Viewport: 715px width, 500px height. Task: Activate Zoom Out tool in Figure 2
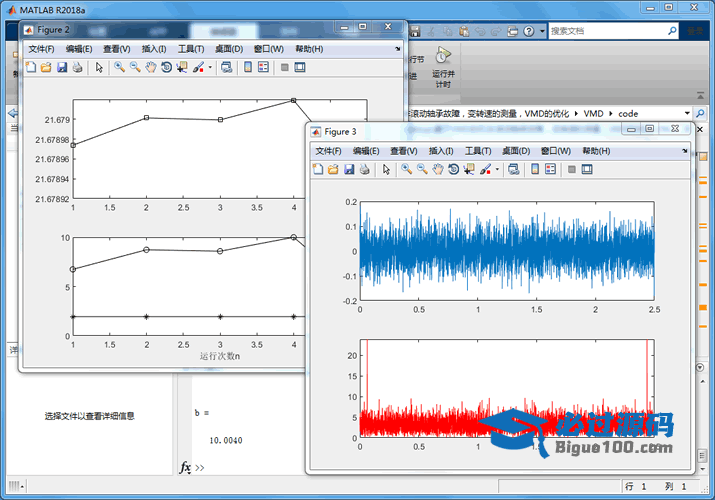click(x=135, y=67)
